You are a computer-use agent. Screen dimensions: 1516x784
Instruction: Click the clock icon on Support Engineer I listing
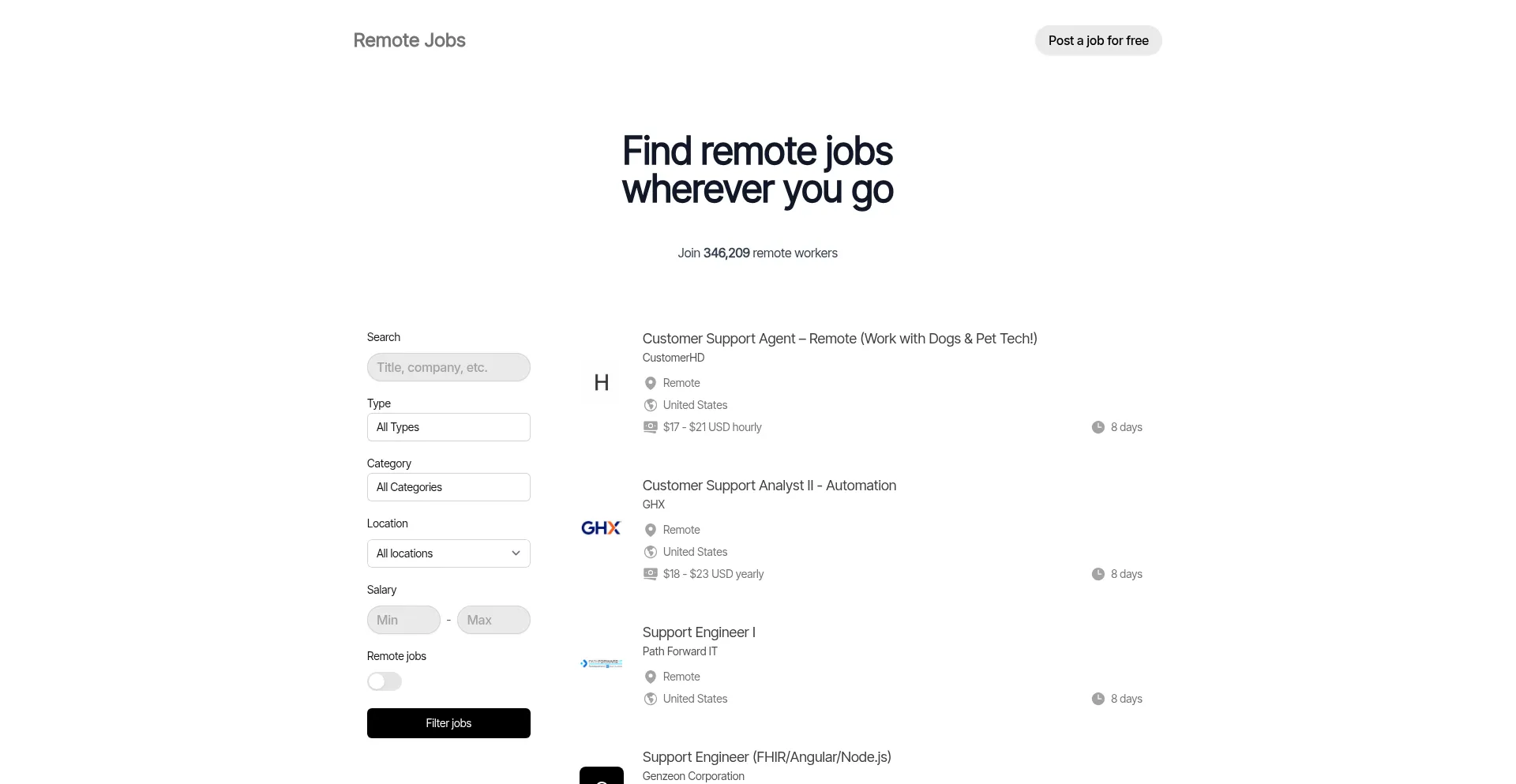tap(1098, 699)
